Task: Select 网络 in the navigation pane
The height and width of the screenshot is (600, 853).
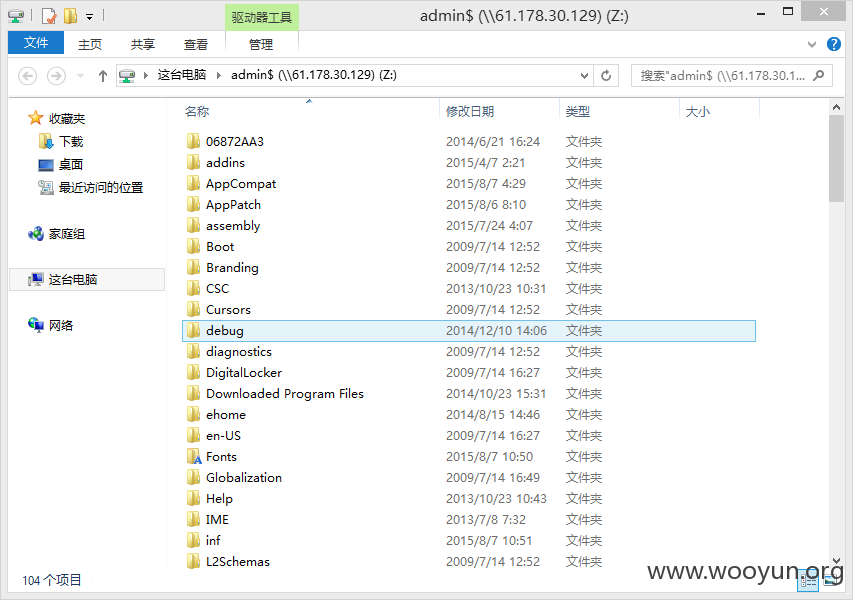Action: coord(60,325)
